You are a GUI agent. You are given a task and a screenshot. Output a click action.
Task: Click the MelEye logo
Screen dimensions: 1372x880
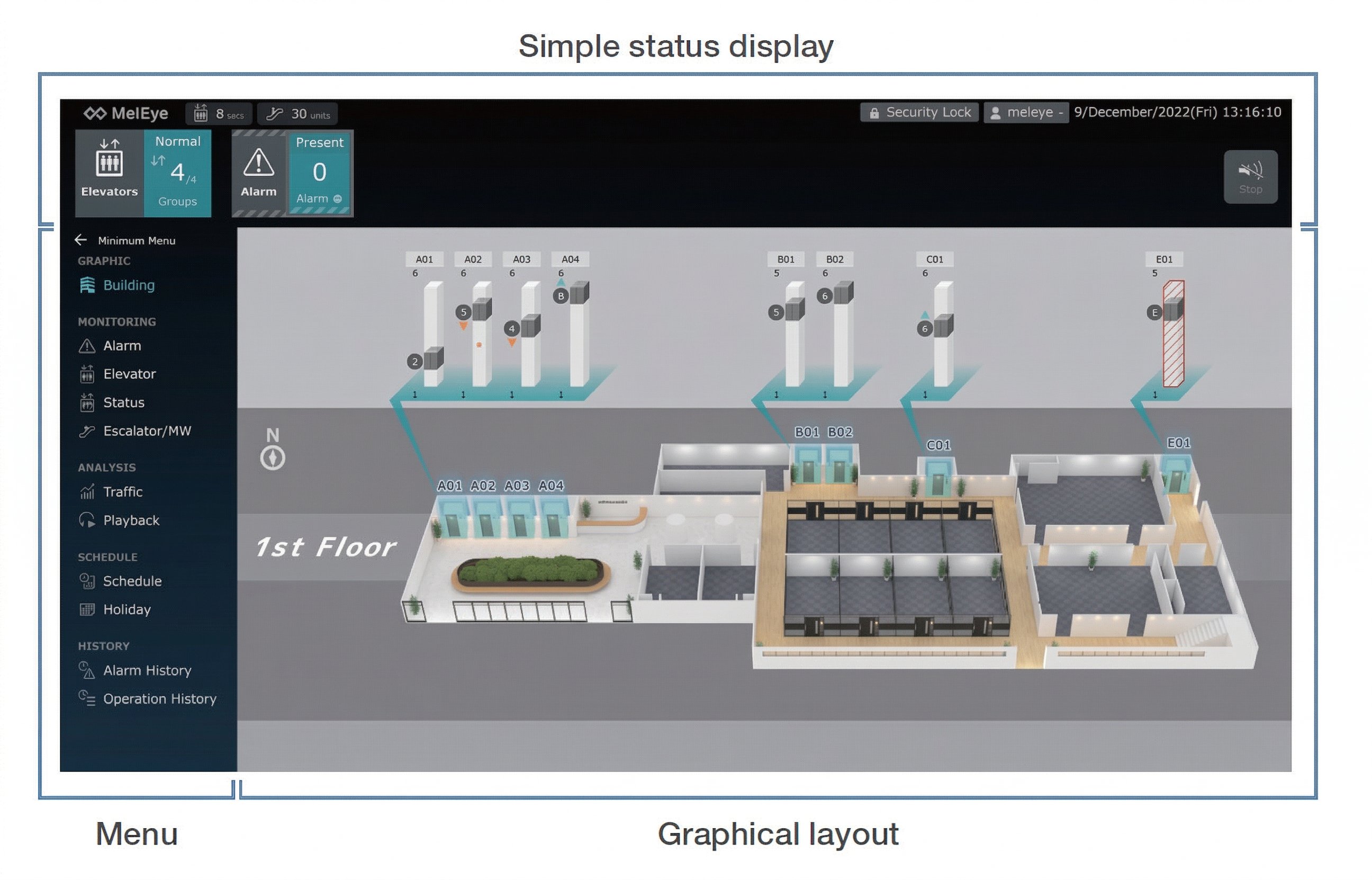[125, 113]
